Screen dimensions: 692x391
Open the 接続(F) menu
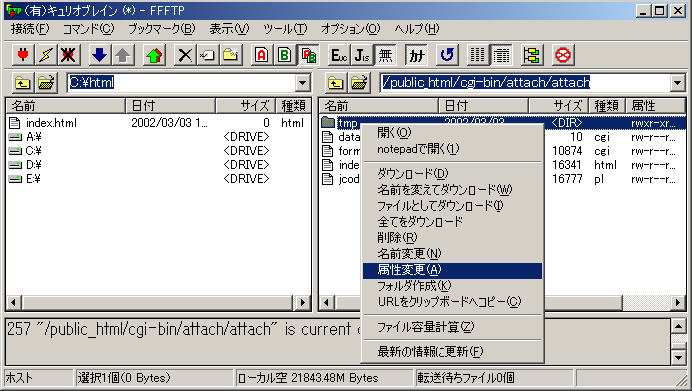[x=30, y=29]
